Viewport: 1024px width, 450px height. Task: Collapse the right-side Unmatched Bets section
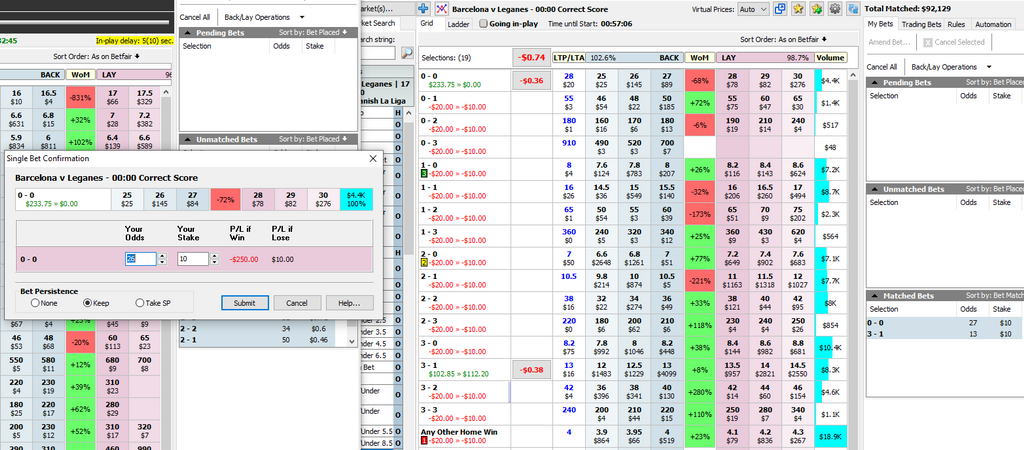872,189
